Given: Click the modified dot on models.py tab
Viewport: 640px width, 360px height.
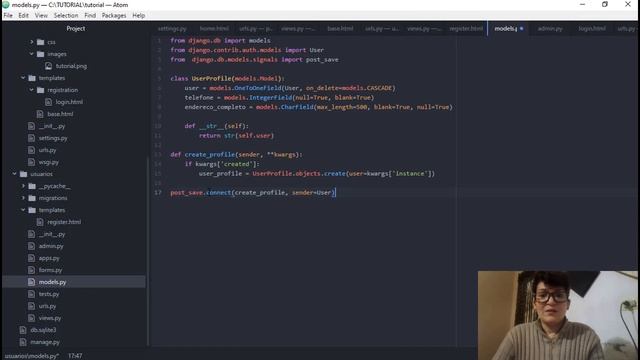Looking at the screenshot, I should click(522, 29).
